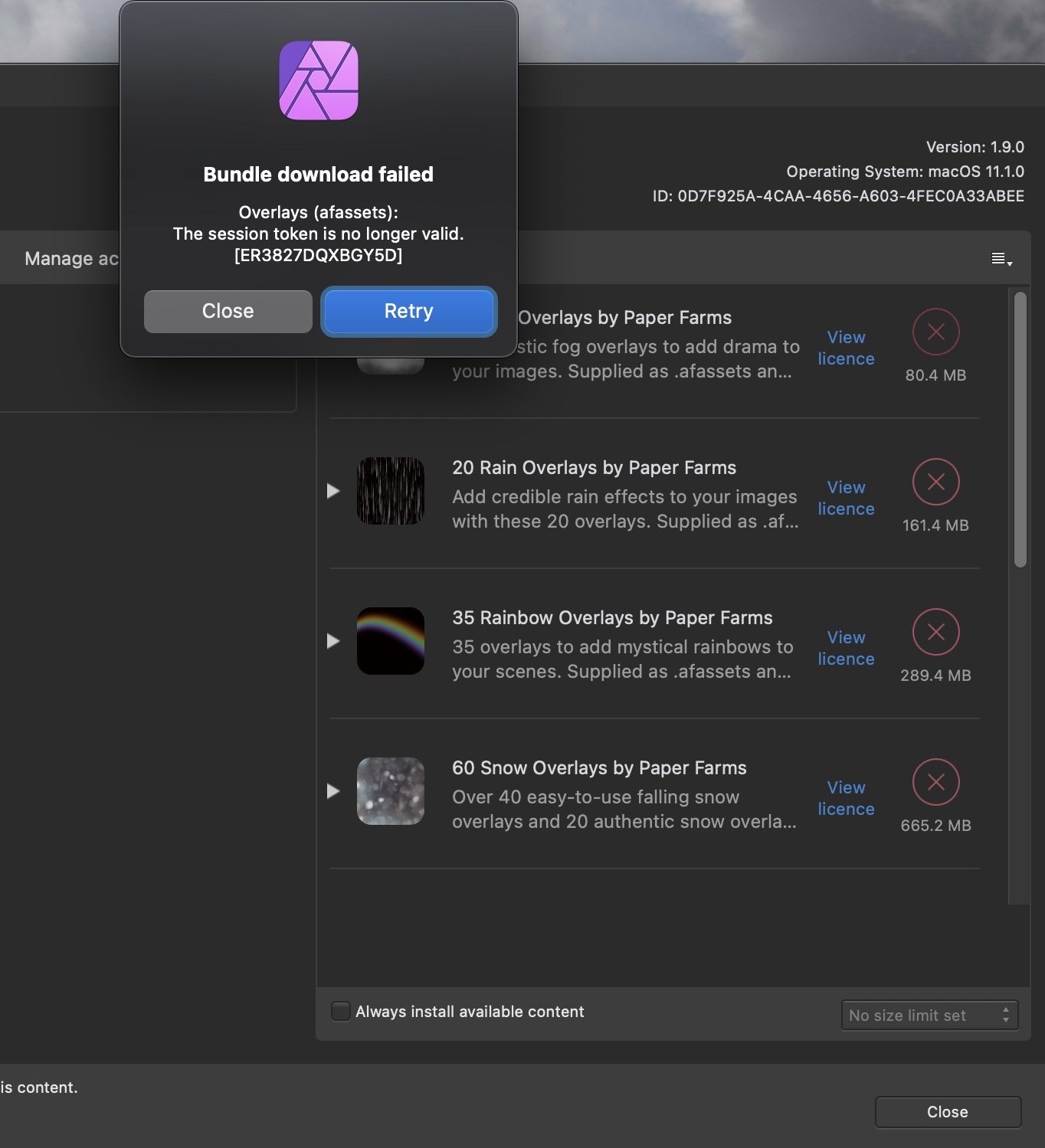The image size is (1045, 1148).
Task: Cancel the fog overlays bundle download
Action: [935, 332]
